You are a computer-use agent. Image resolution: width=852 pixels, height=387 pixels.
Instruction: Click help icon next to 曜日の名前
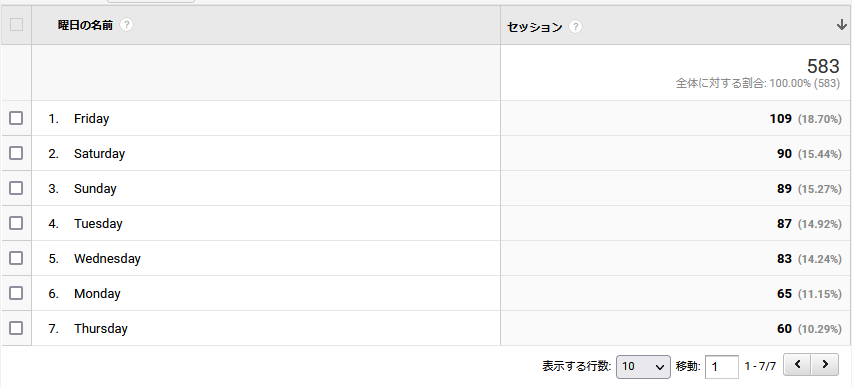(126, 25)
